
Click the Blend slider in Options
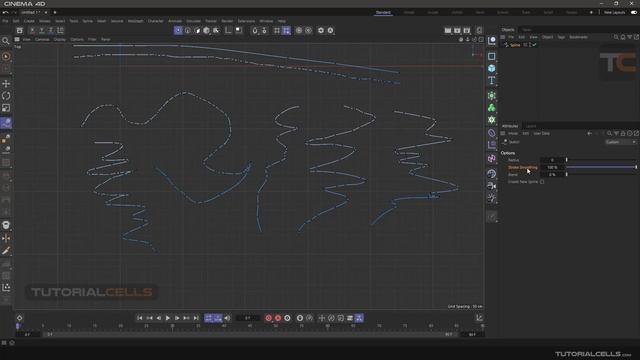[602, 175]
